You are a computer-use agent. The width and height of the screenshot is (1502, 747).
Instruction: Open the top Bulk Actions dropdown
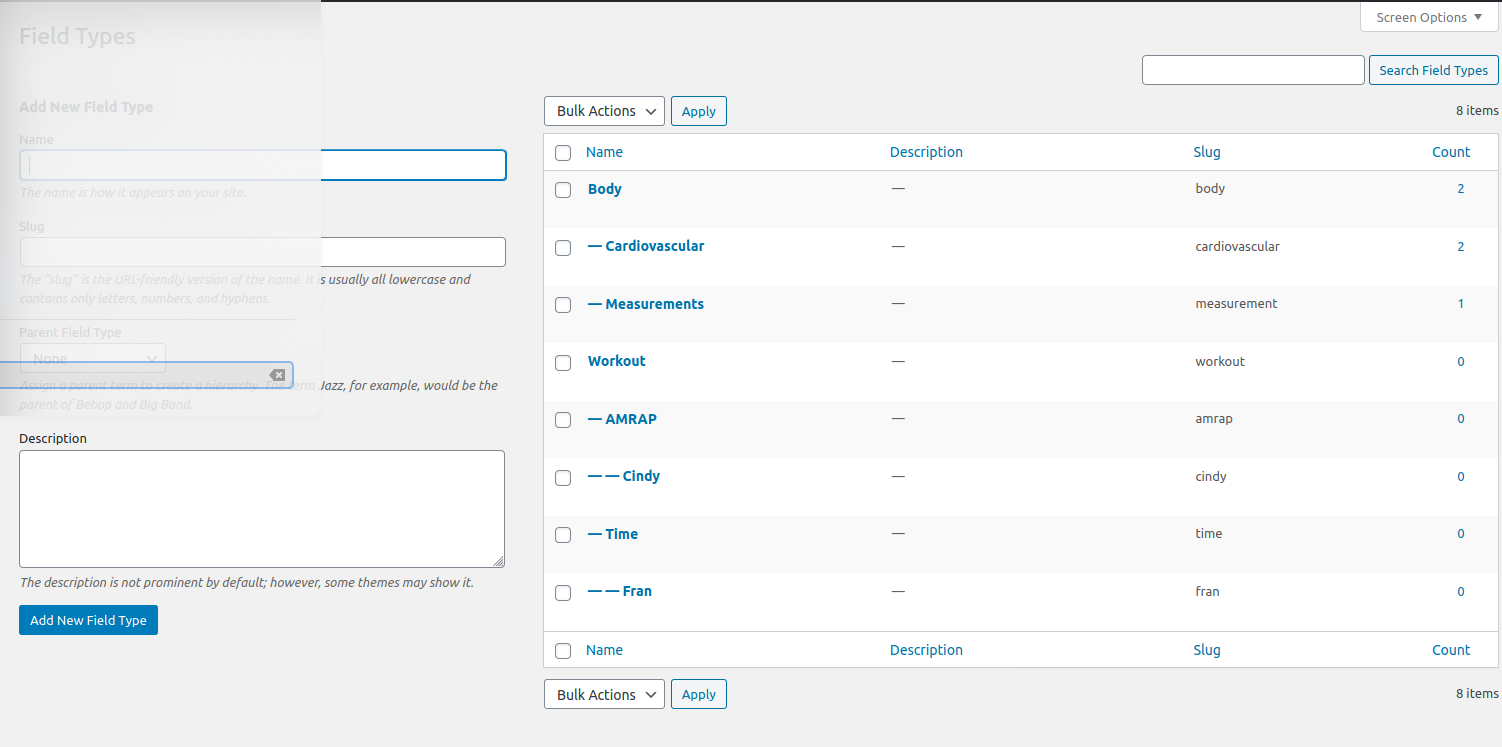coord(604,111)
